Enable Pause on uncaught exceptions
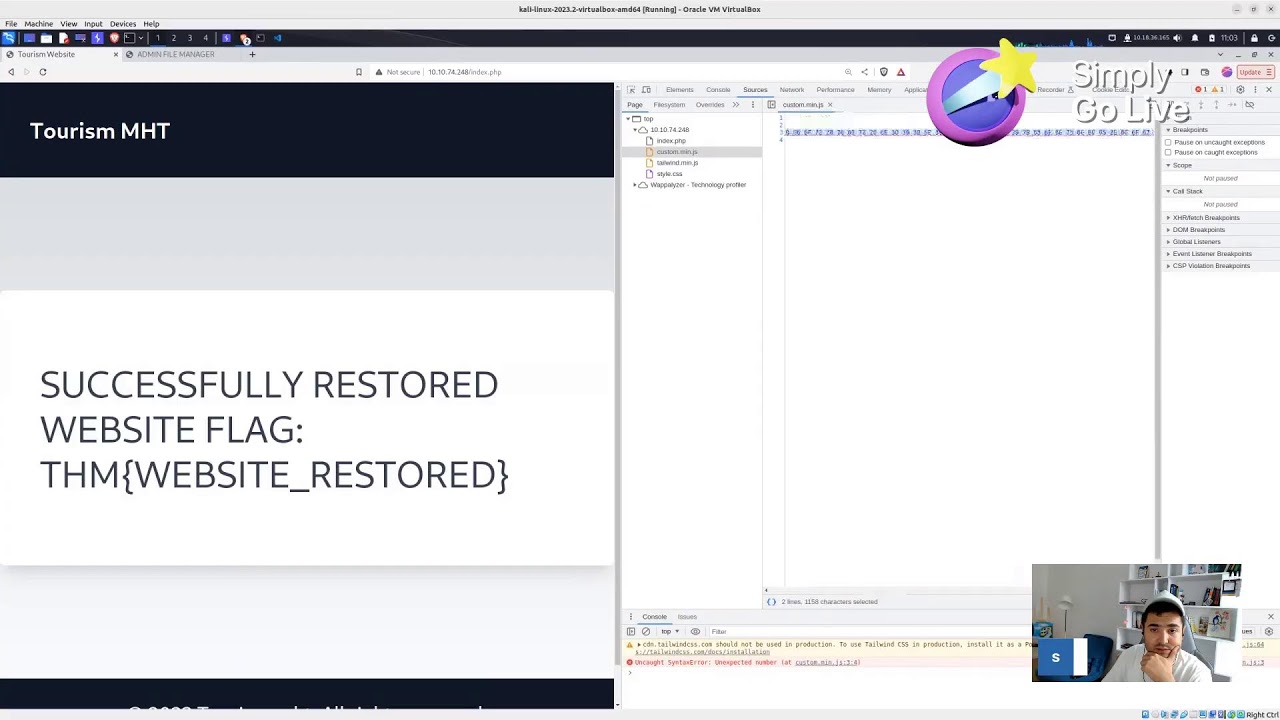Viewport: 1280px width, 720px height. [1168, 142]
